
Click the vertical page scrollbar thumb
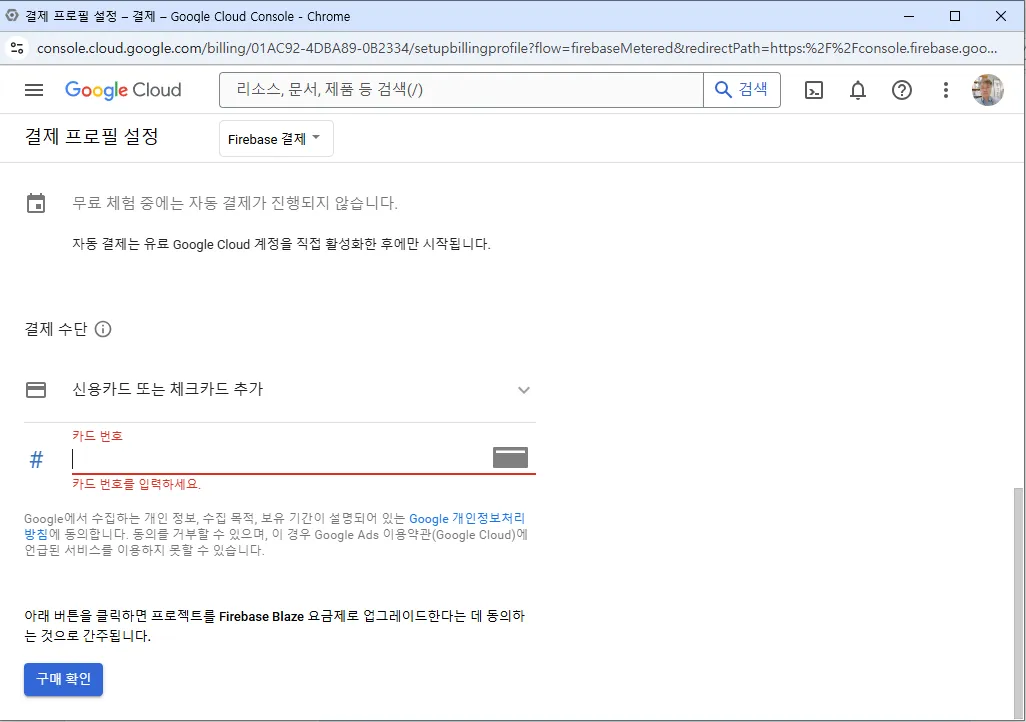coord(1019,602)
